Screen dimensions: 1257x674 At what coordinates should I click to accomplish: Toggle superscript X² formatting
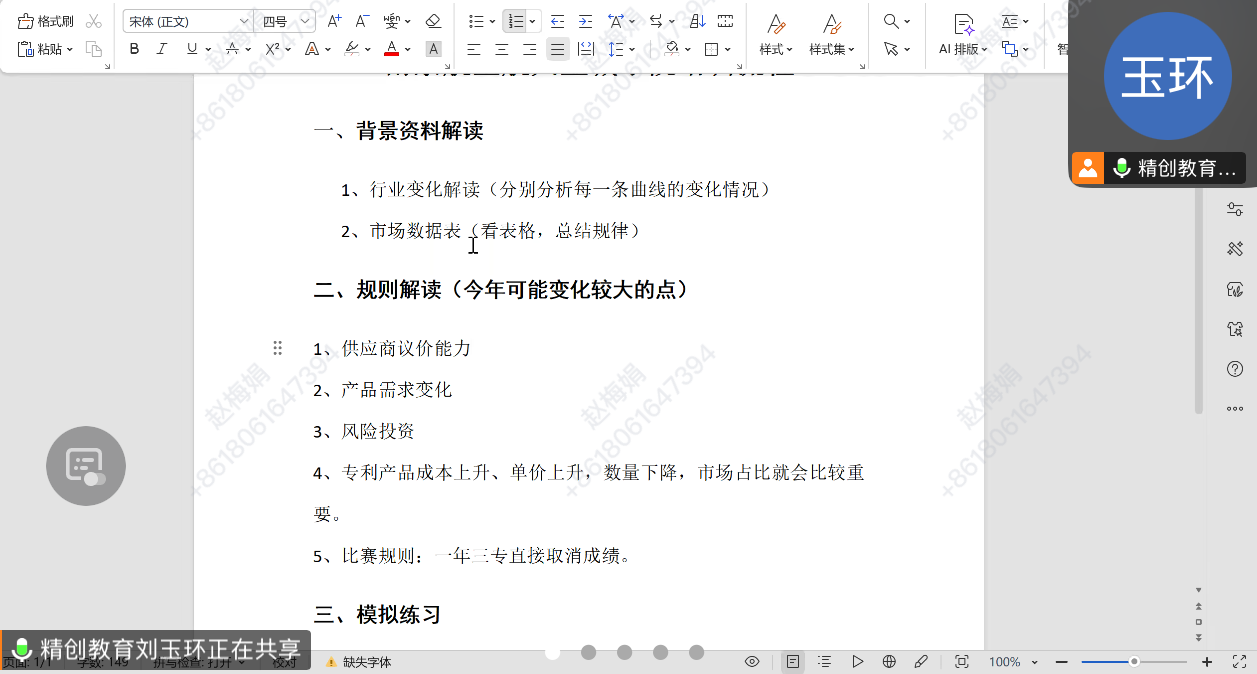[x=272, y=49]
